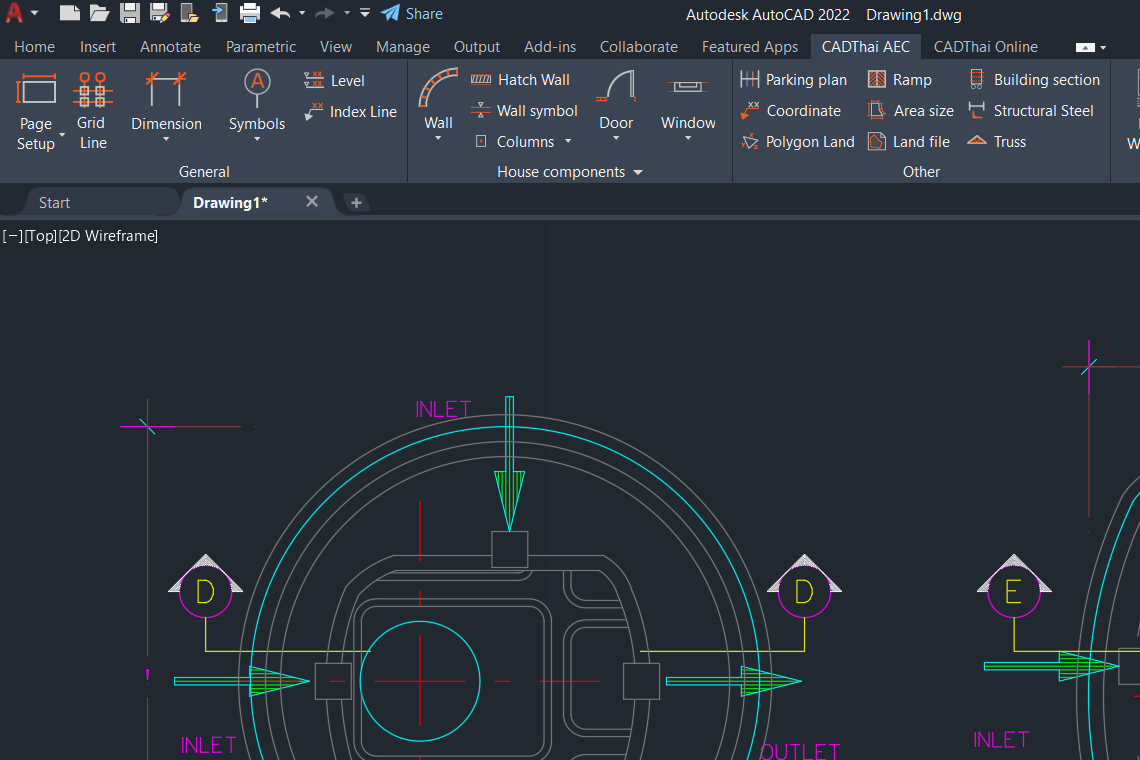Create a new drawing via Quick Access toolbar
The width and height of the screenshot is (1140, 760).
tap(69, 13)
